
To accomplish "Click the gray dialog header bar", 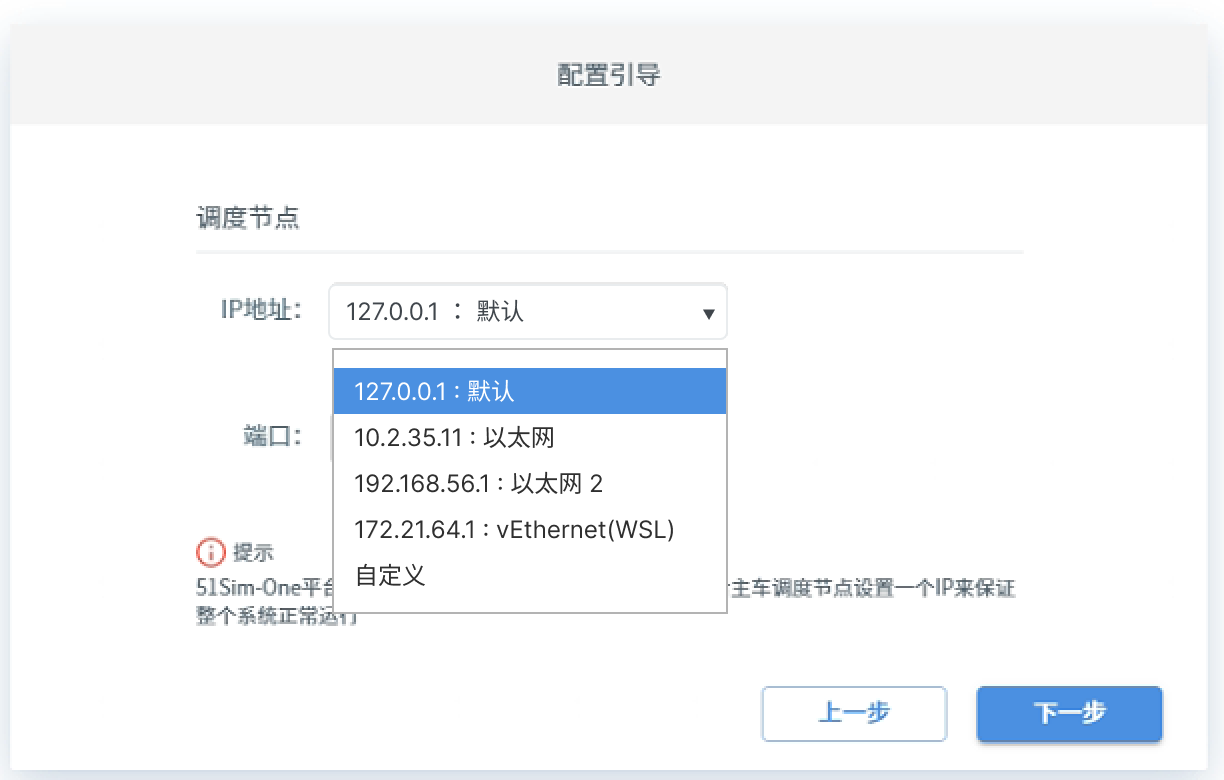I will 300,75.
